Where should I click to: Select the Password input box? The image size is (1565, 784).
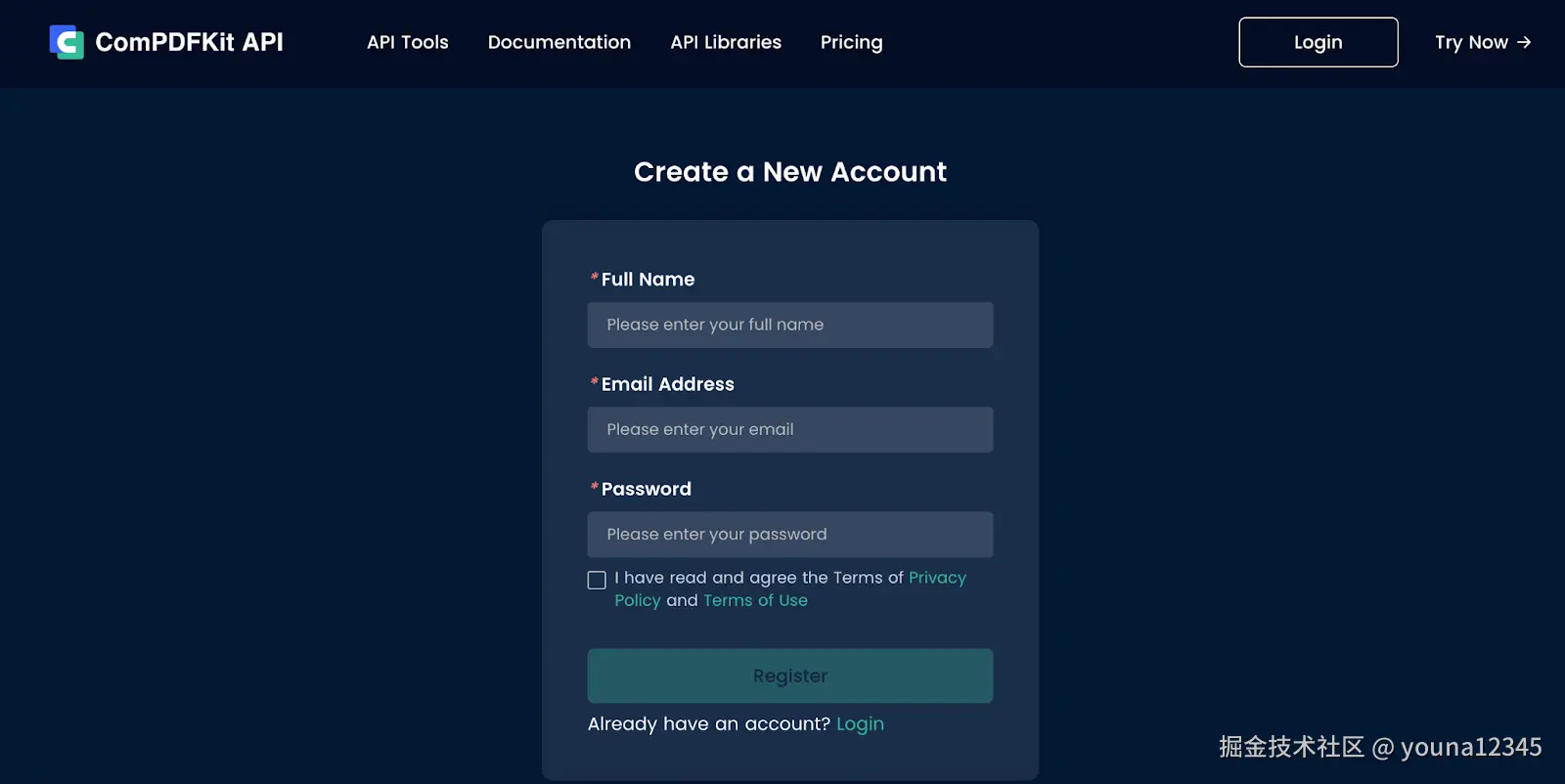(x=789, y=535)
